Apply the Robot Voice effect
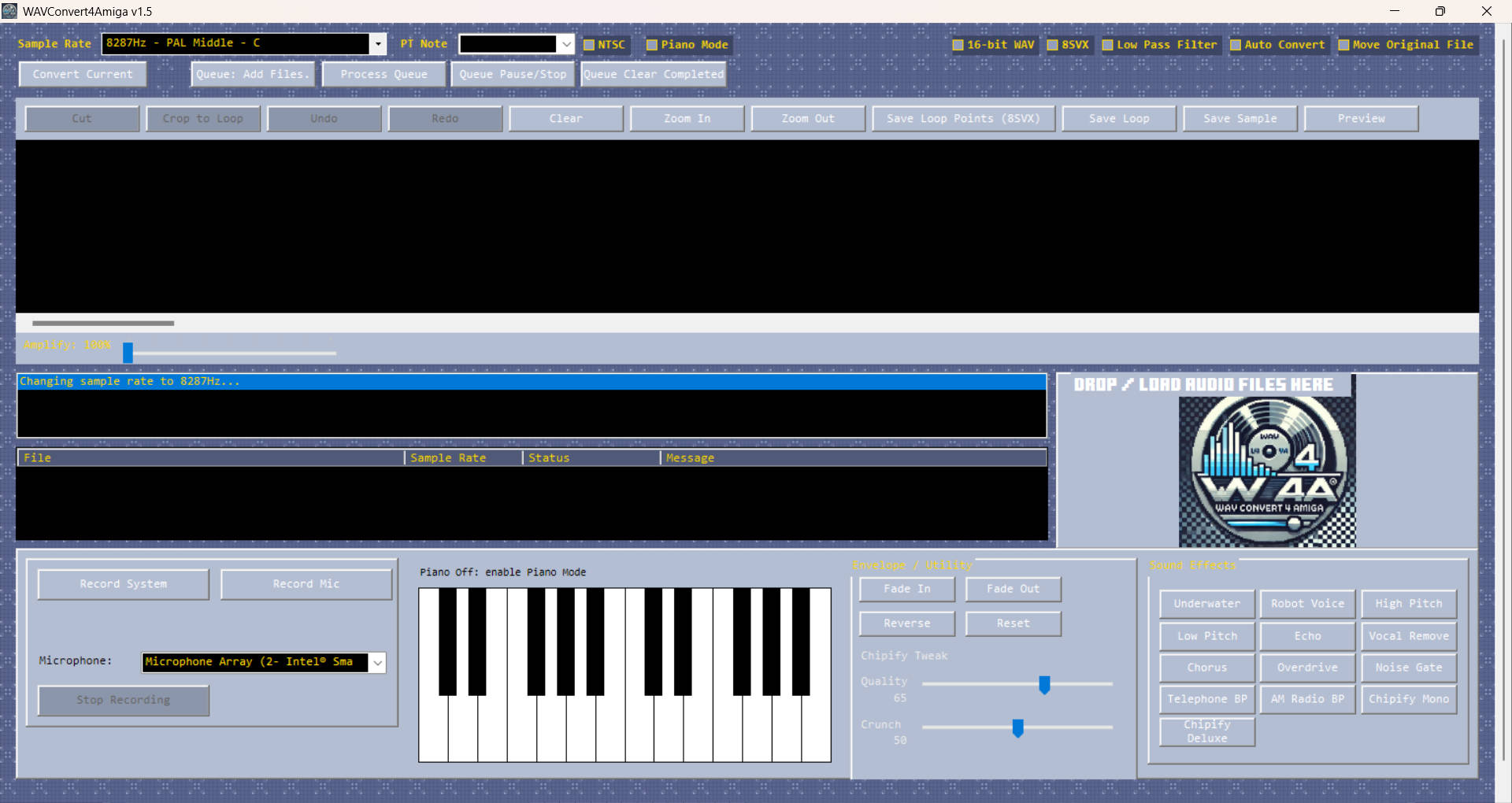The image size is (1512, 803). pos(1308,604)
